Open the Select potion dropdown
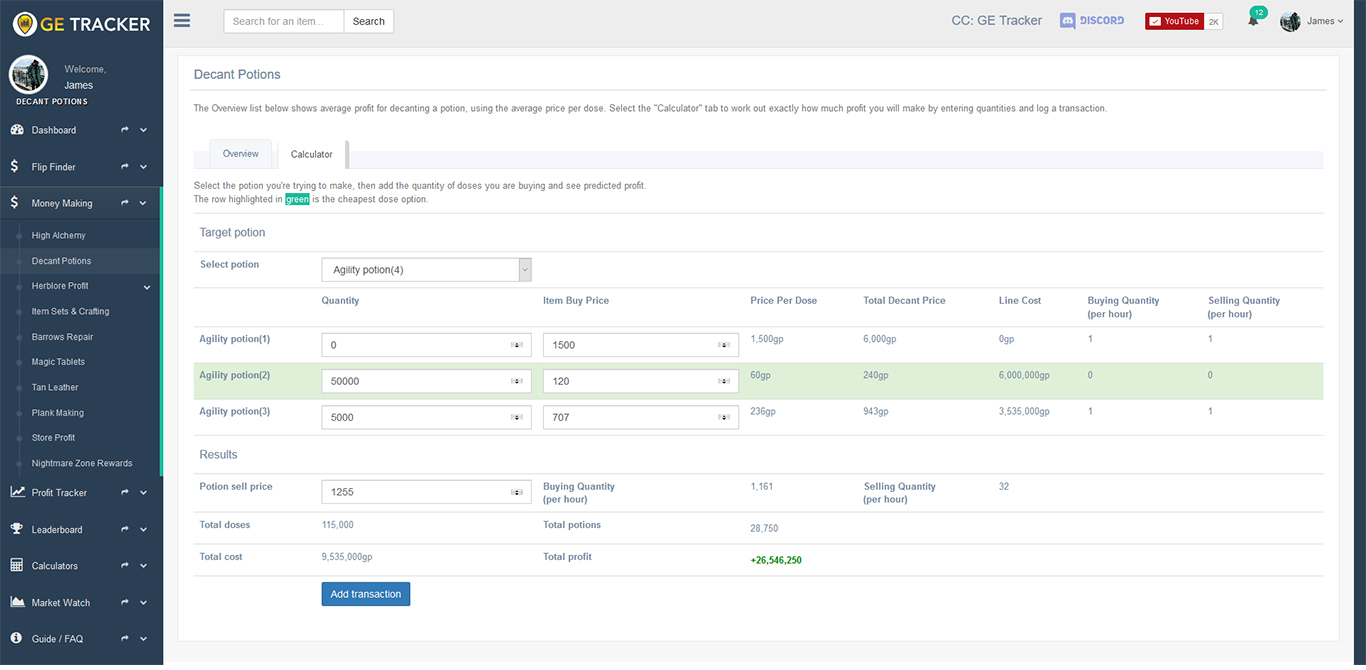 pyautogui.click(x=426, y=270)
